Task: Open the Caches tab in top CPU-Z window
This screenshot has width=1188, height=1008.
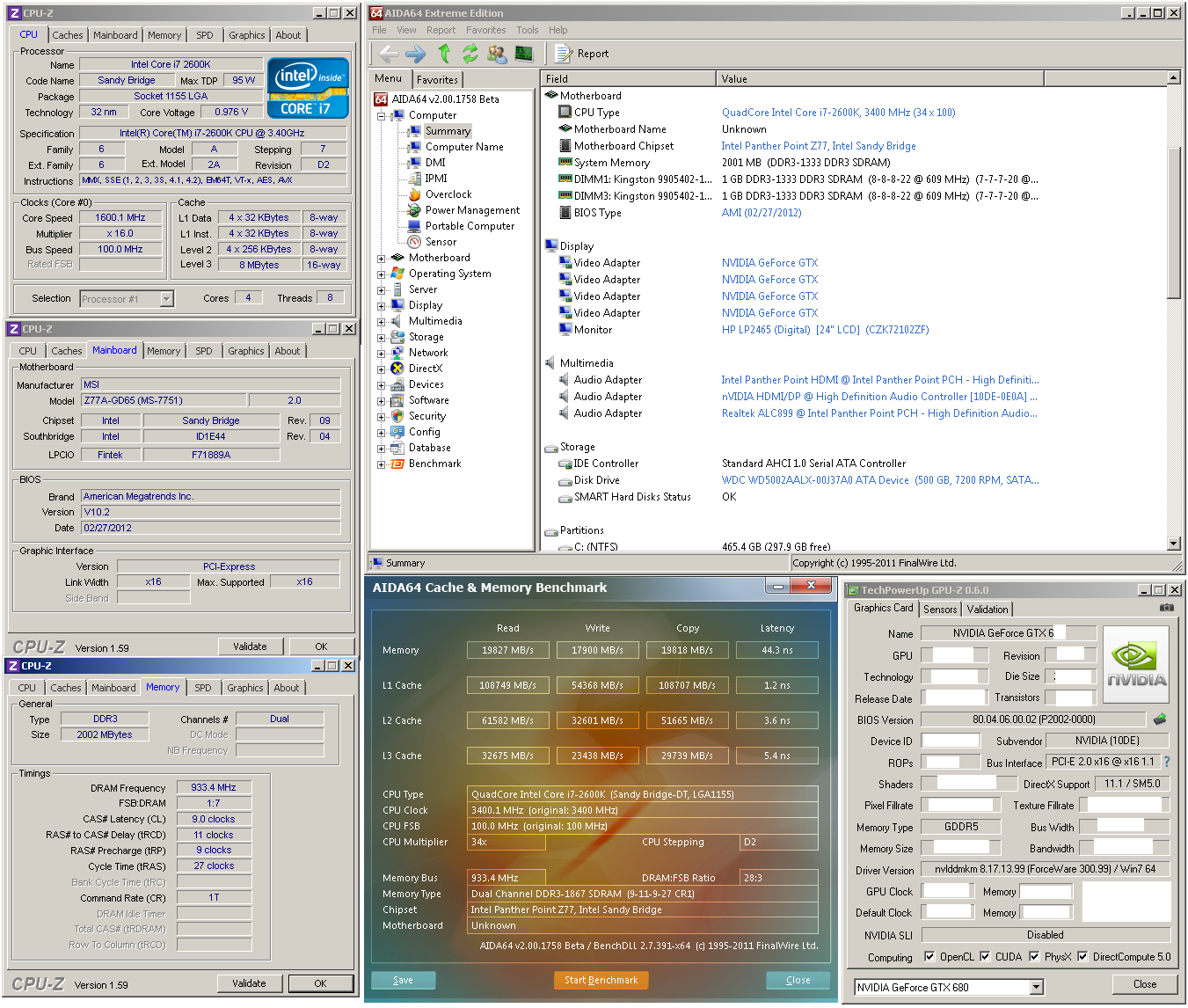Action: coord(67,35)
